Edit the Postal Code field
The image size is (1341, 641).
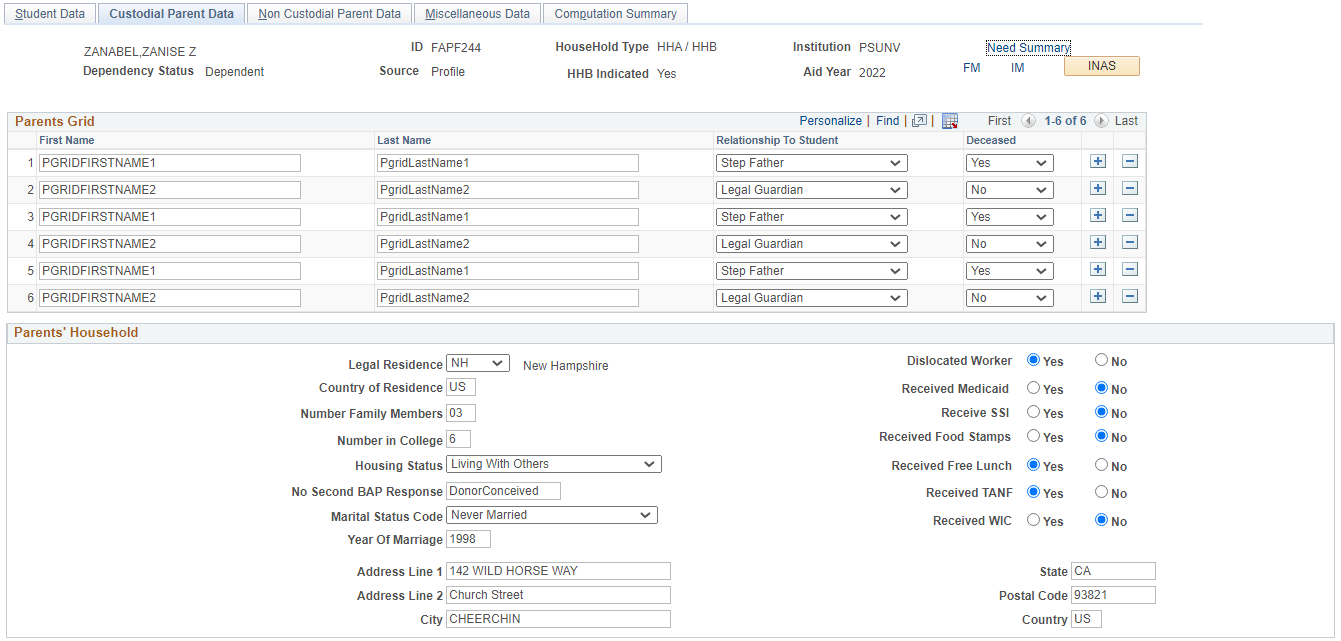[1113, 595]
